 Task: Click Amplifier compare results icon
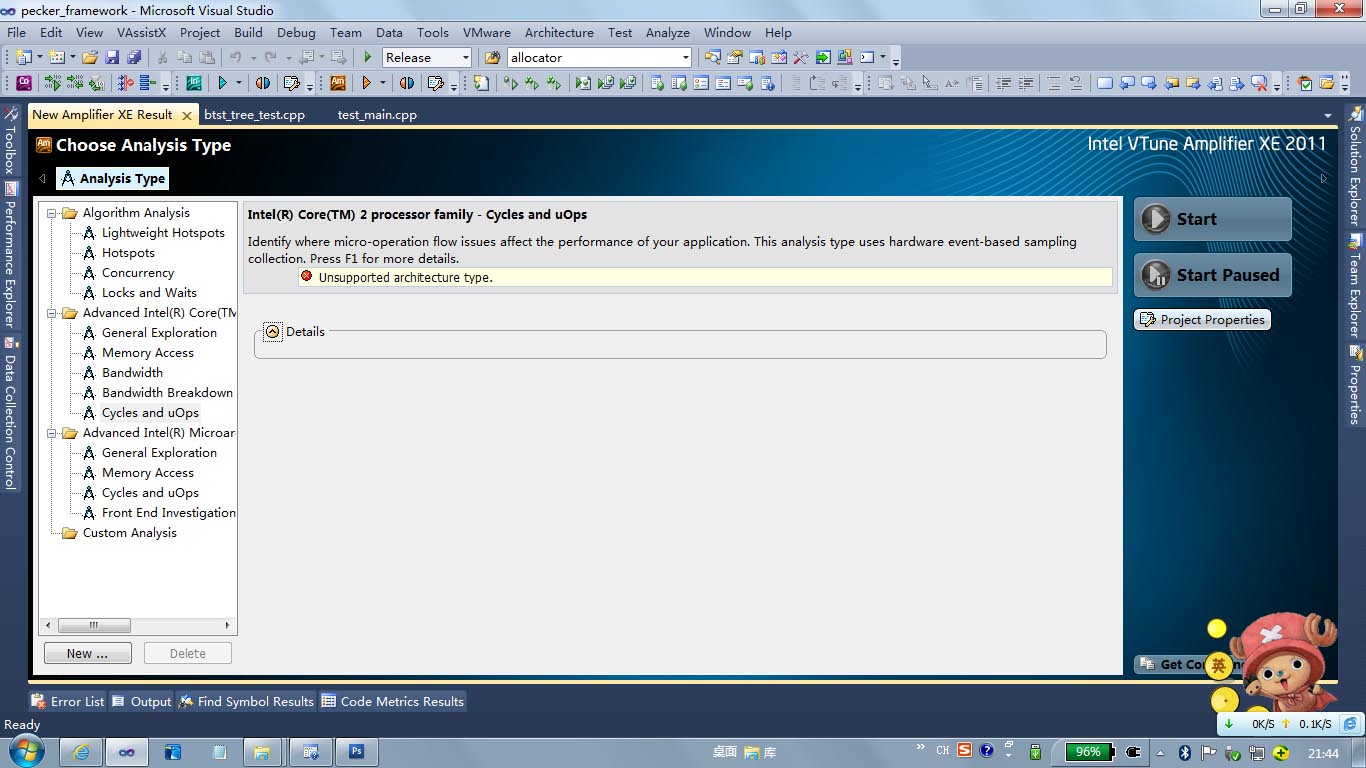[x=407, y=83]
